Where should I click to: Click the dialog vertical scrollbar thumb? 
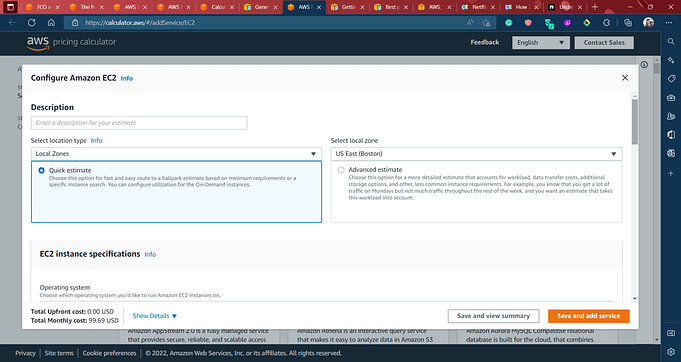tap(635, 122)
